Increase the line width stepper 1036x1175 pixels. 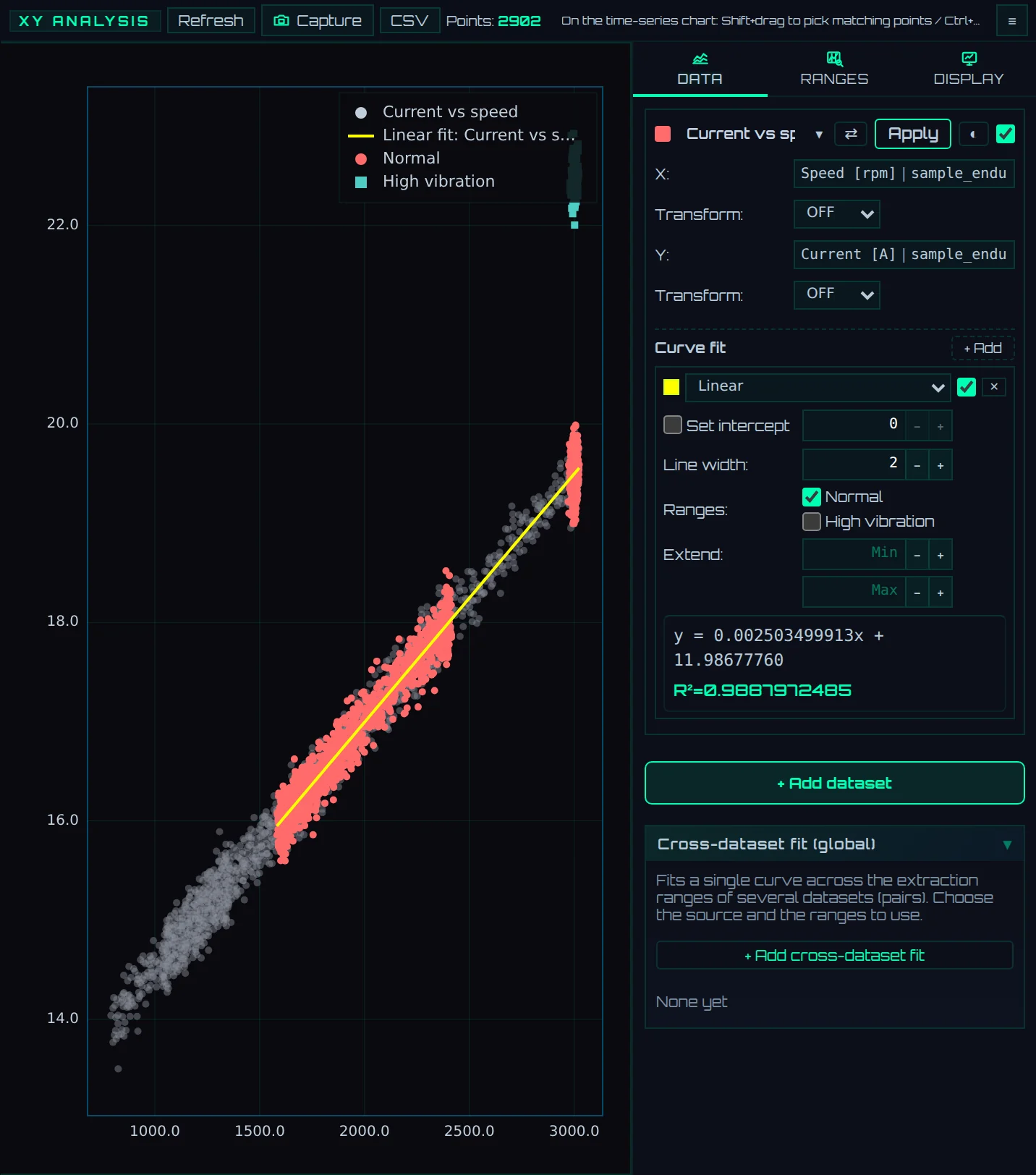941,465
